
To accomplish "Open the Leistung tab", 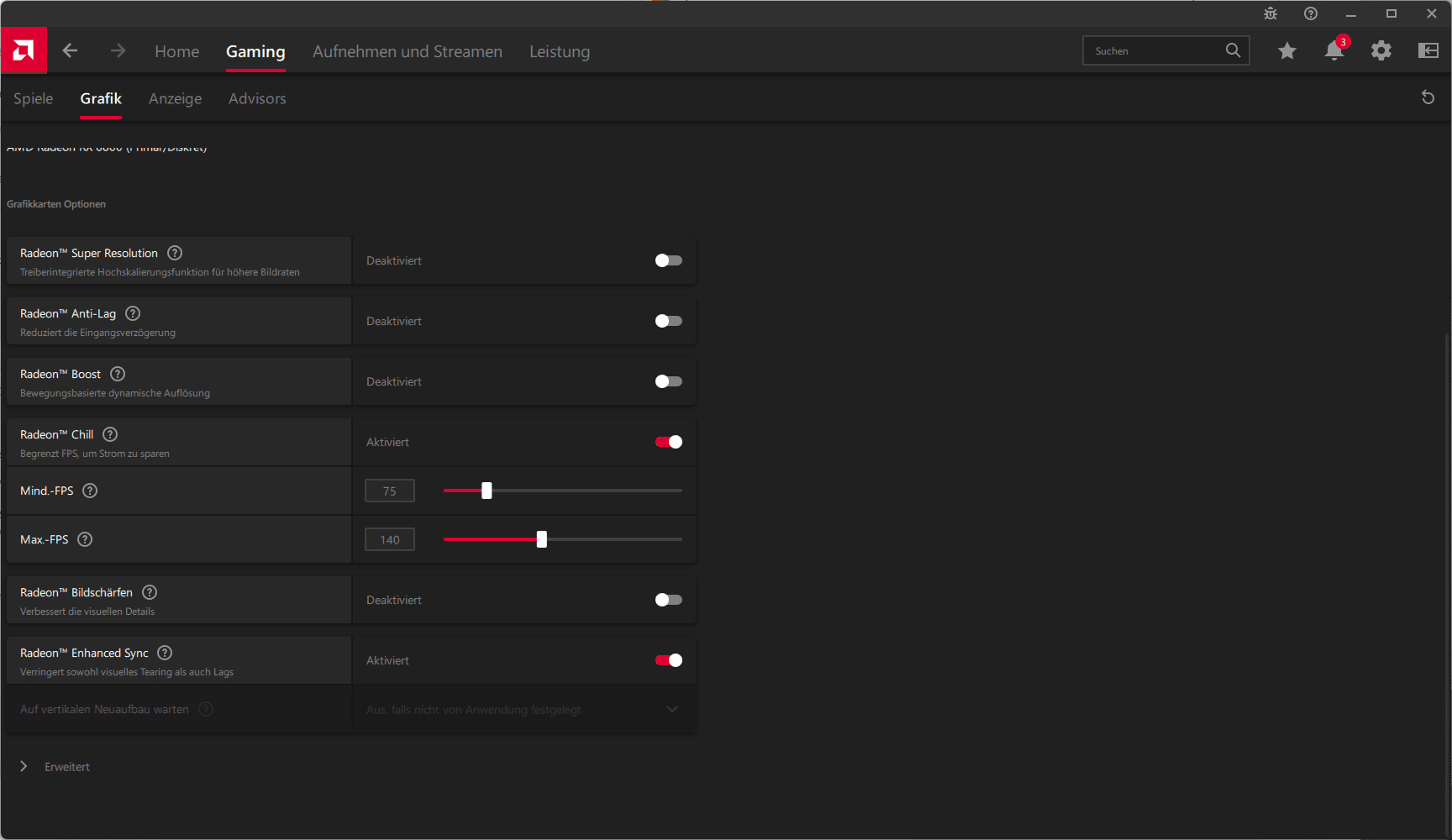I will 560,51.
